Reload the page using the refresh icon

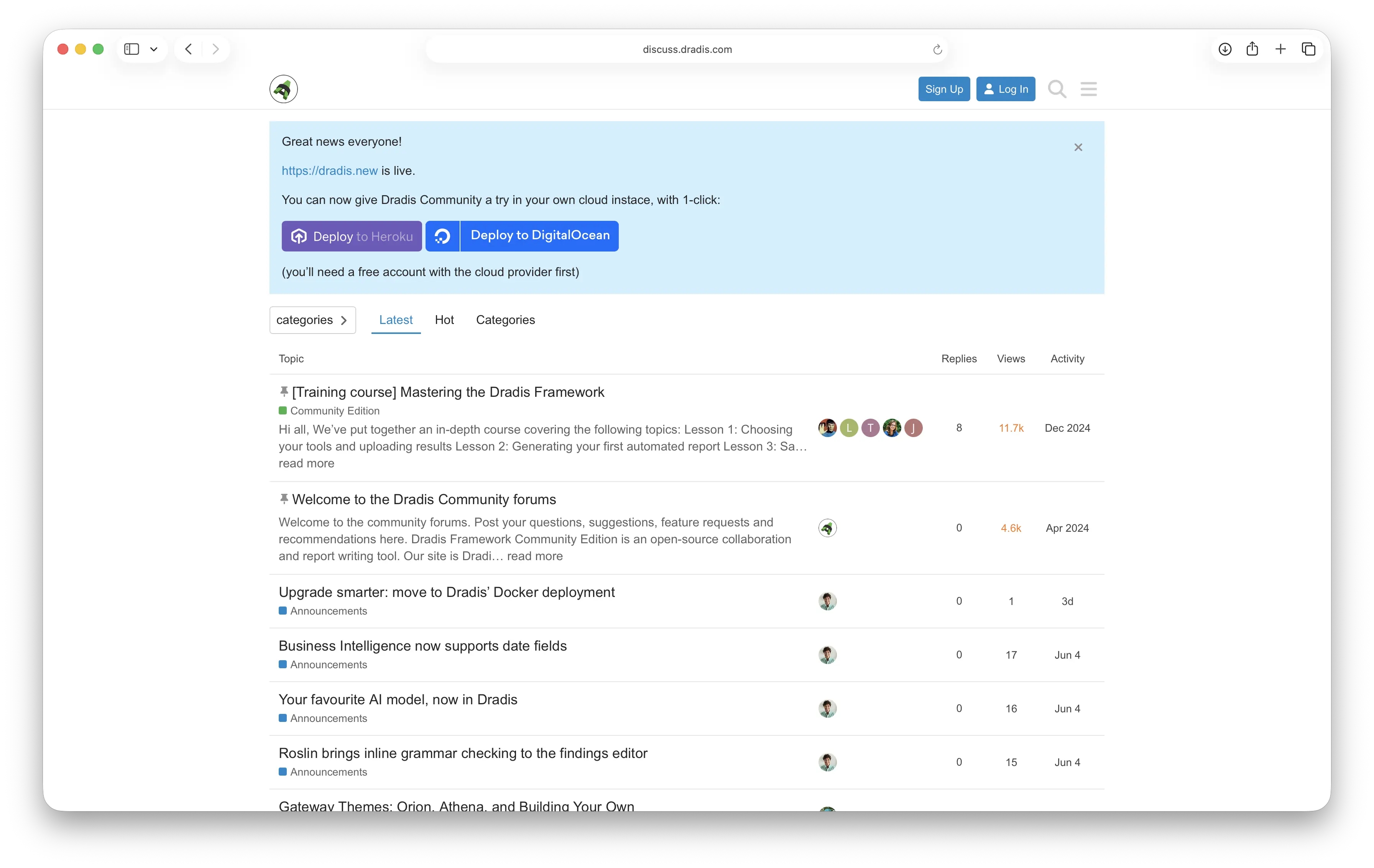(x=937, y=49)
